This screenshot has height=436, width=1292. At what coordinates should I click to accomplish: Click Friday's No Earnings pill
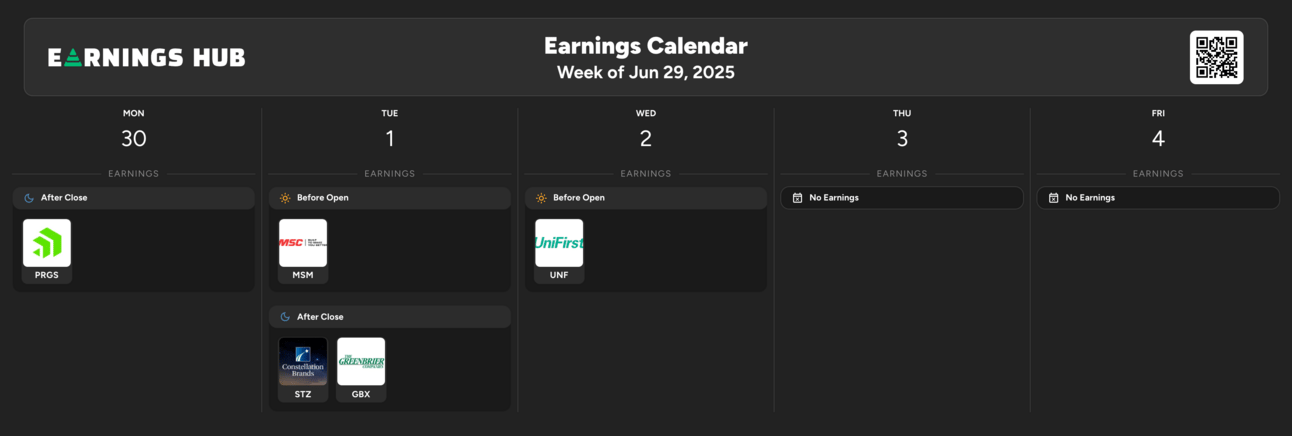coord(1158,198)
